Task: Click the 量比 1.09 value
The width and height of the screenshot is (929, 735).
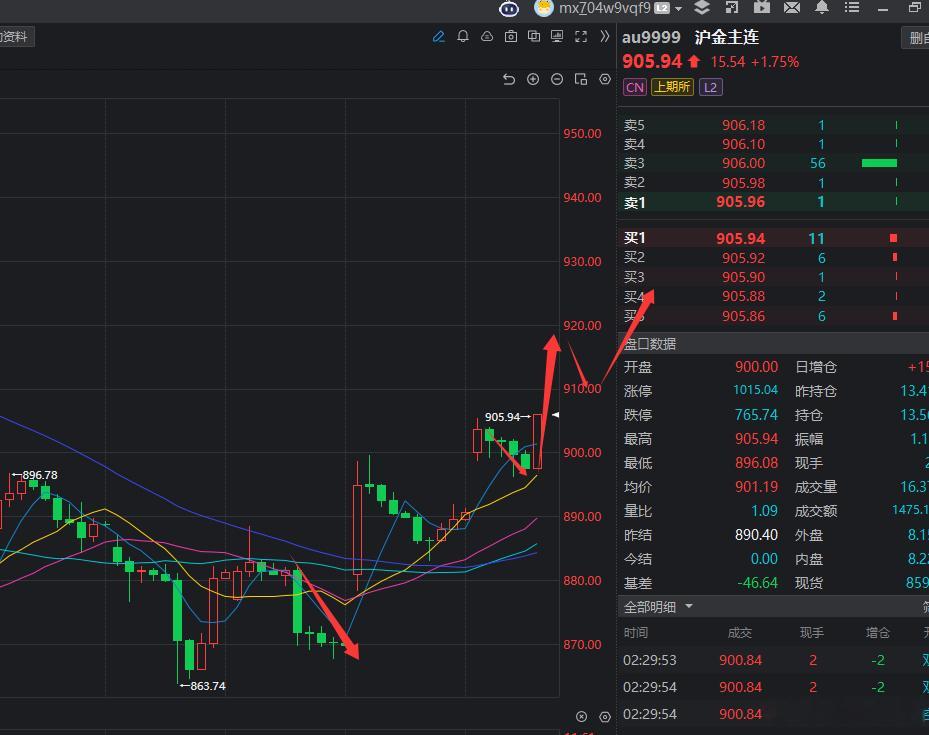Action: pyautogui.click(x=764, y=511)
